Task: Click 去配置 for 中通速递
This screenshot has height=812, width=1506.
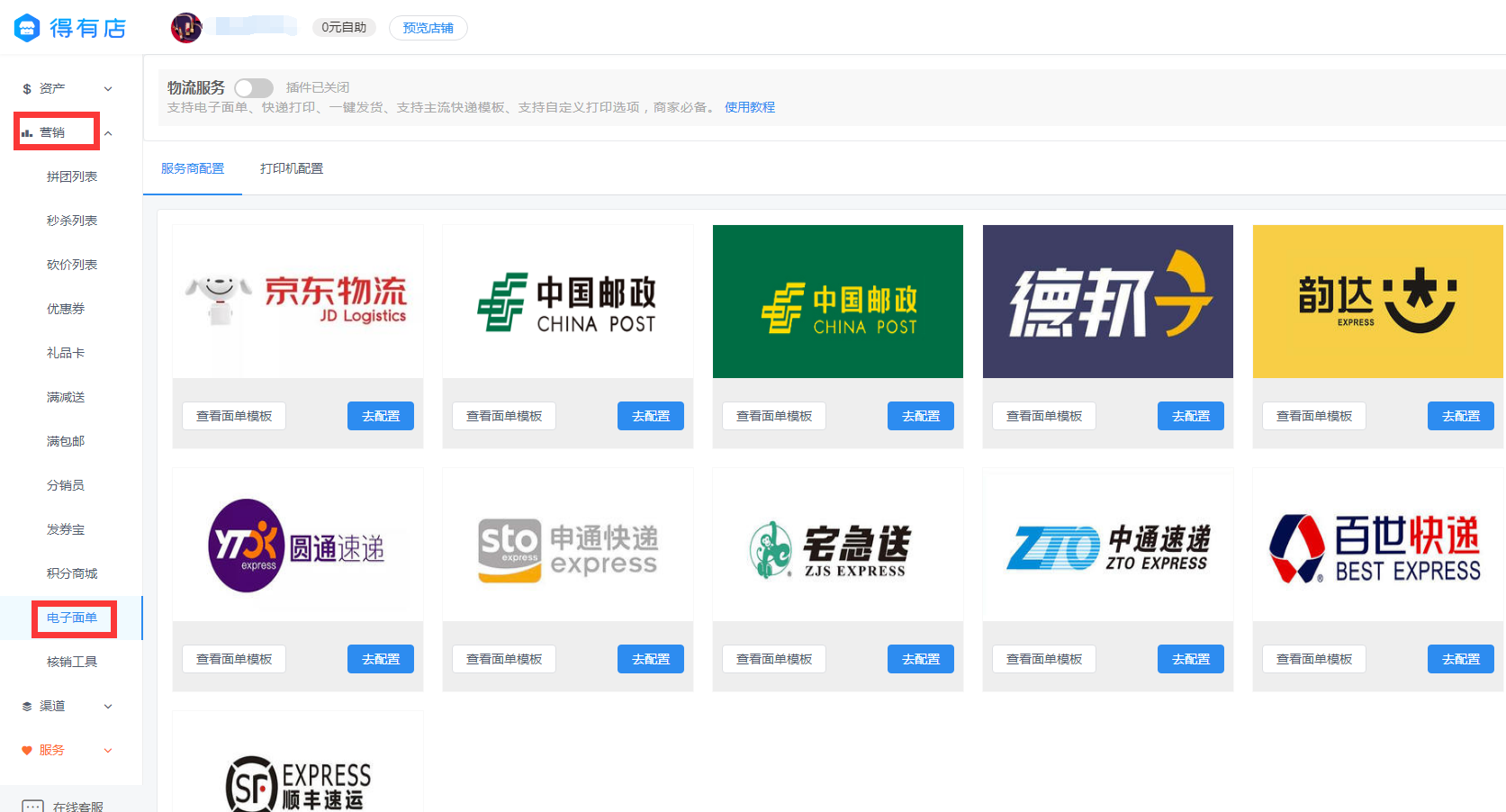Action: pos(1191,659)
